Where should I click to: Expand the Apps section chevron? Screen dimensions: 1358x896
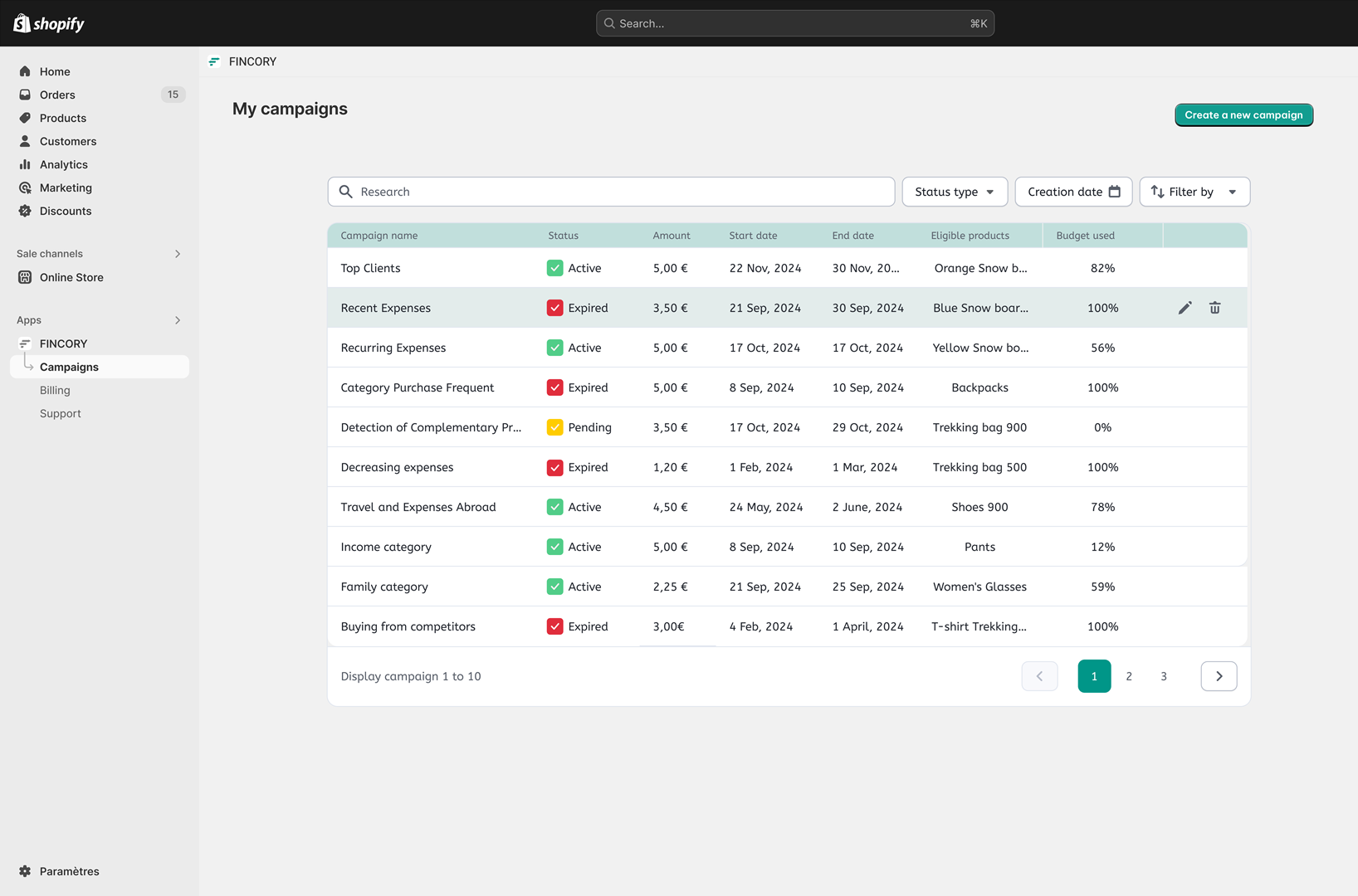[178, 320]
